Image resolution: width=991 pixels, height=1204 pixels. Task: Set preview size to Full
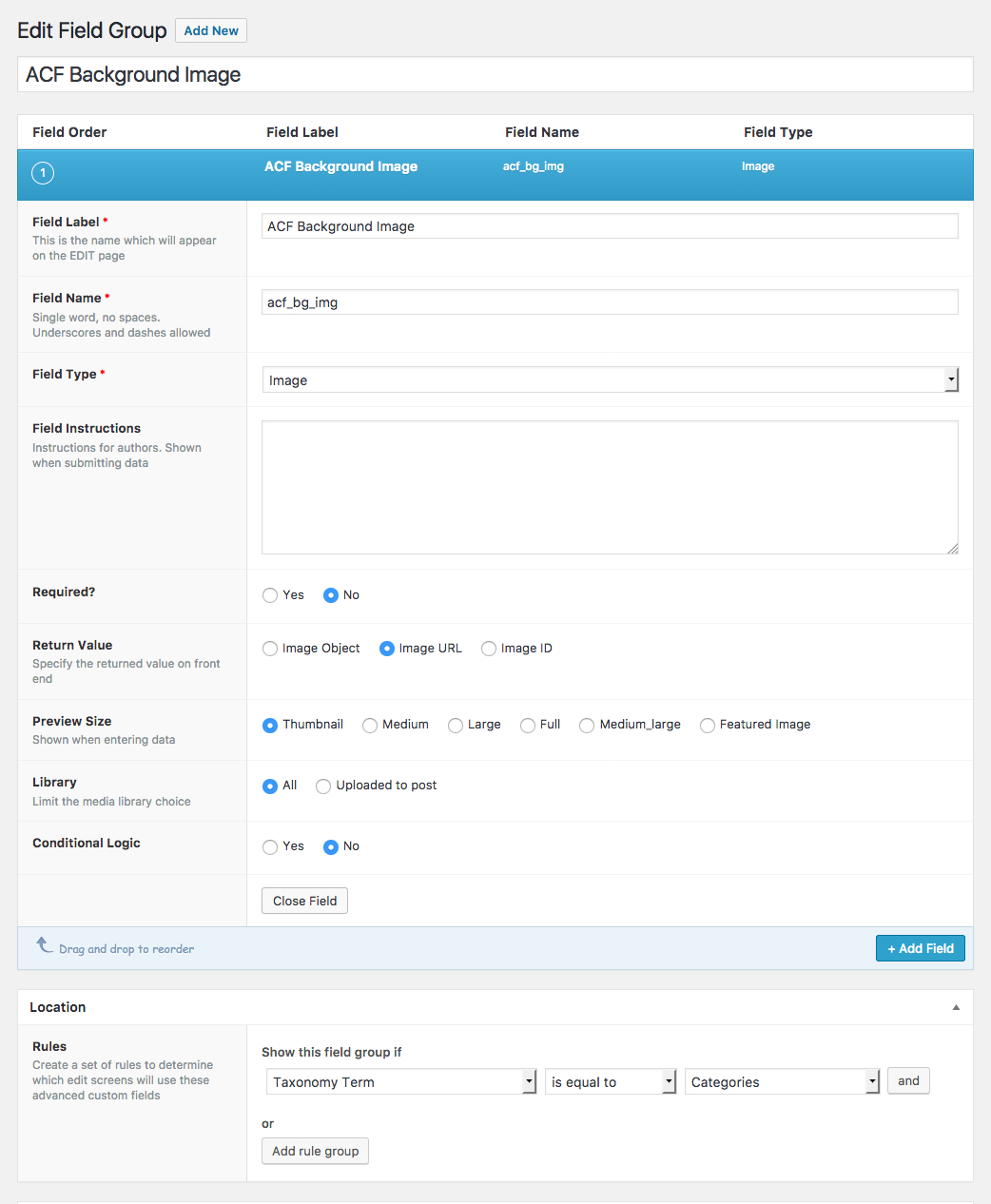point(528,725)
